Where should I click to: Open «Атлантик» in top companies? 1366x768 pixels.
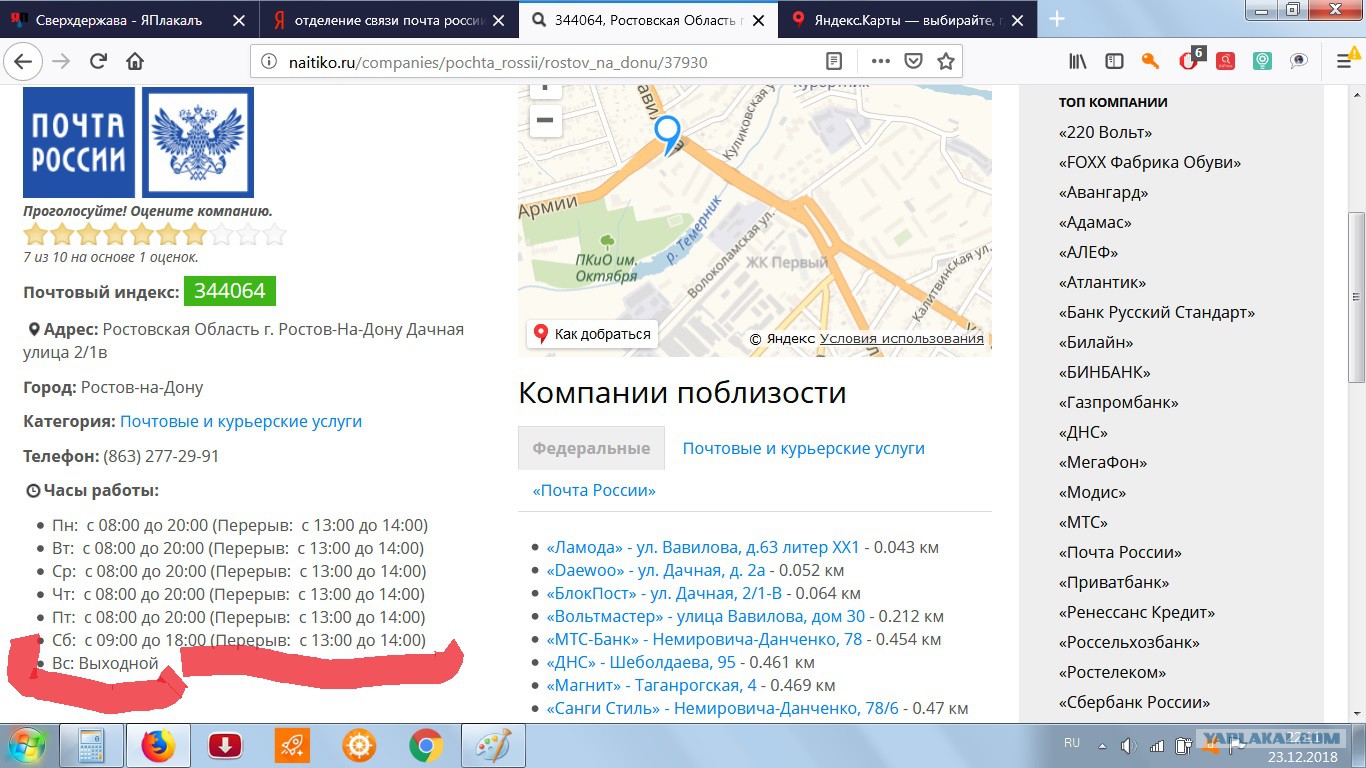[x=1102, y=282]
